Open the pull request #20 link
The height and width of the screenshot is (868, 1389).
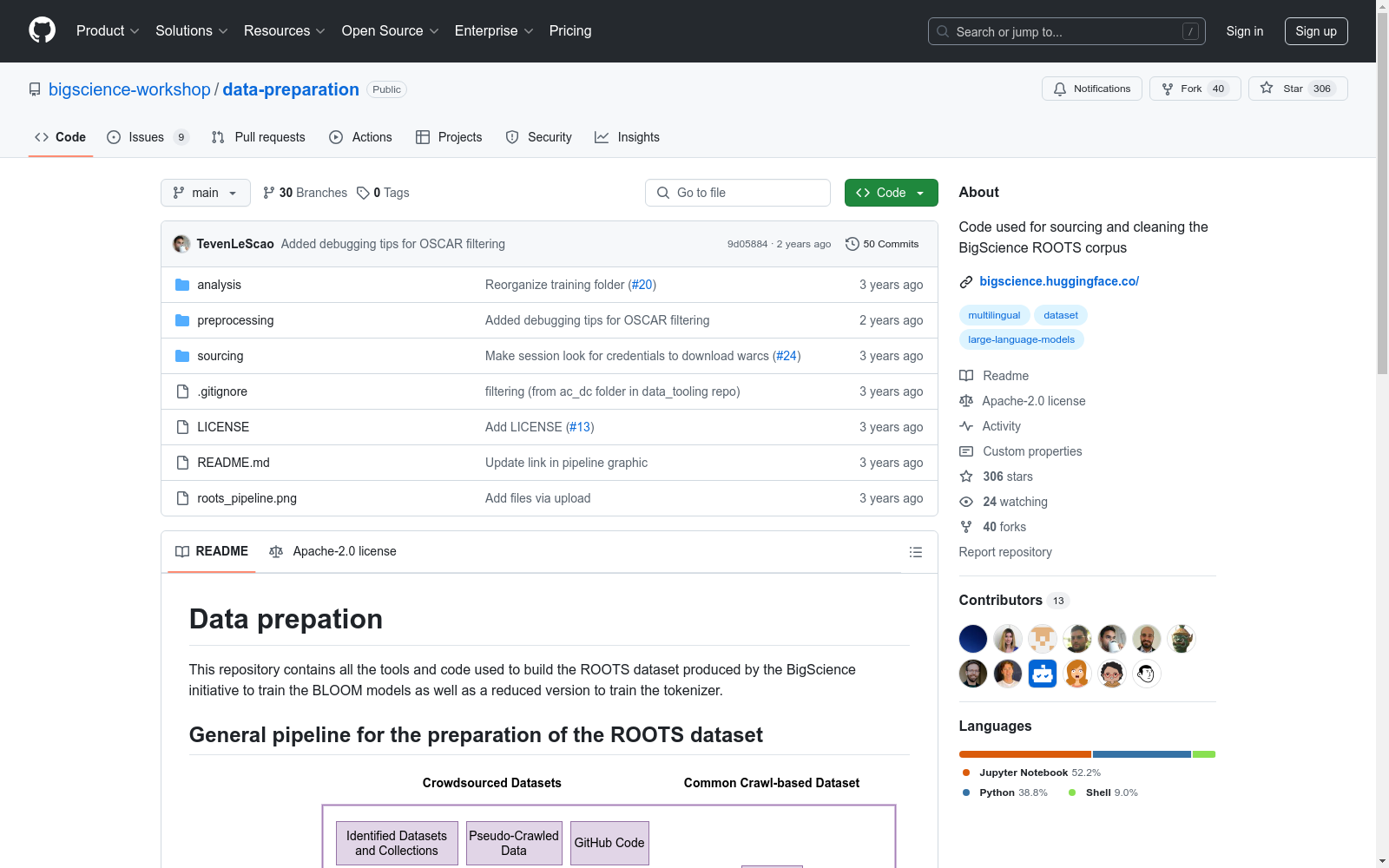642,285
